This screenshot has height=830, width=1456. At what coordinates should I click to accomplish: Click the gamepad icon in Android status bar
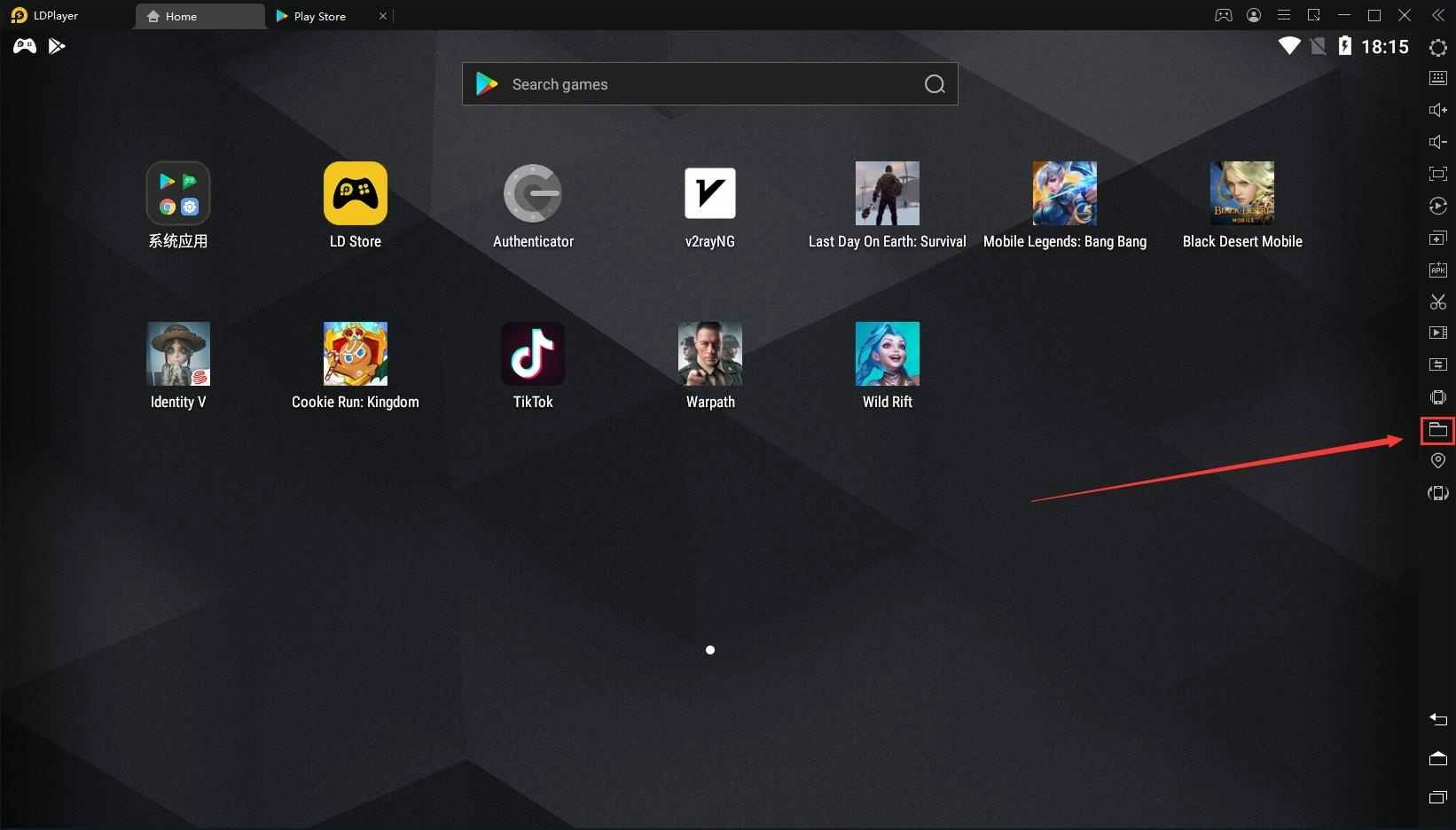(x=24, y=46)
